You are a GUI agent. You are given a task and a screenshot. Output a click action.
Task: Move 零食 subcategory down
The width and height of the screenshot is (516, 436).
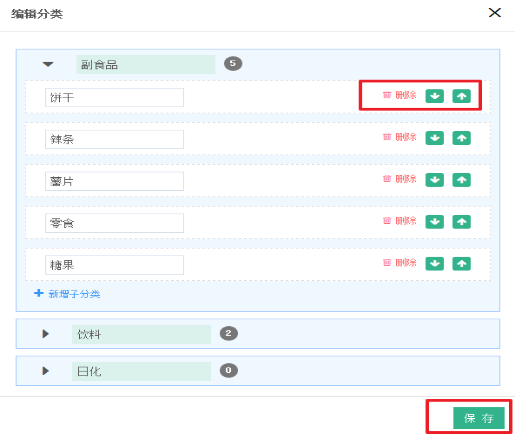[434, 222]
